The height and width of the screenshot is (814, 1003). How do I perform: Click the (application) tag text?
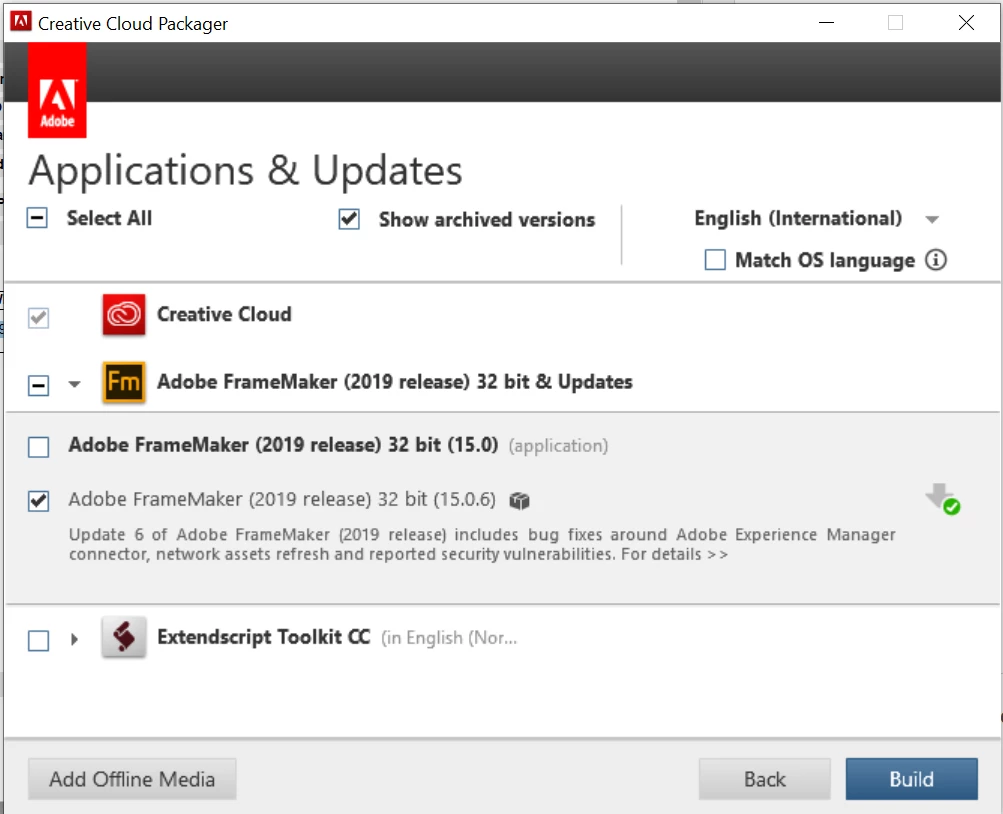pyautogui.click(x=558, y=446)
